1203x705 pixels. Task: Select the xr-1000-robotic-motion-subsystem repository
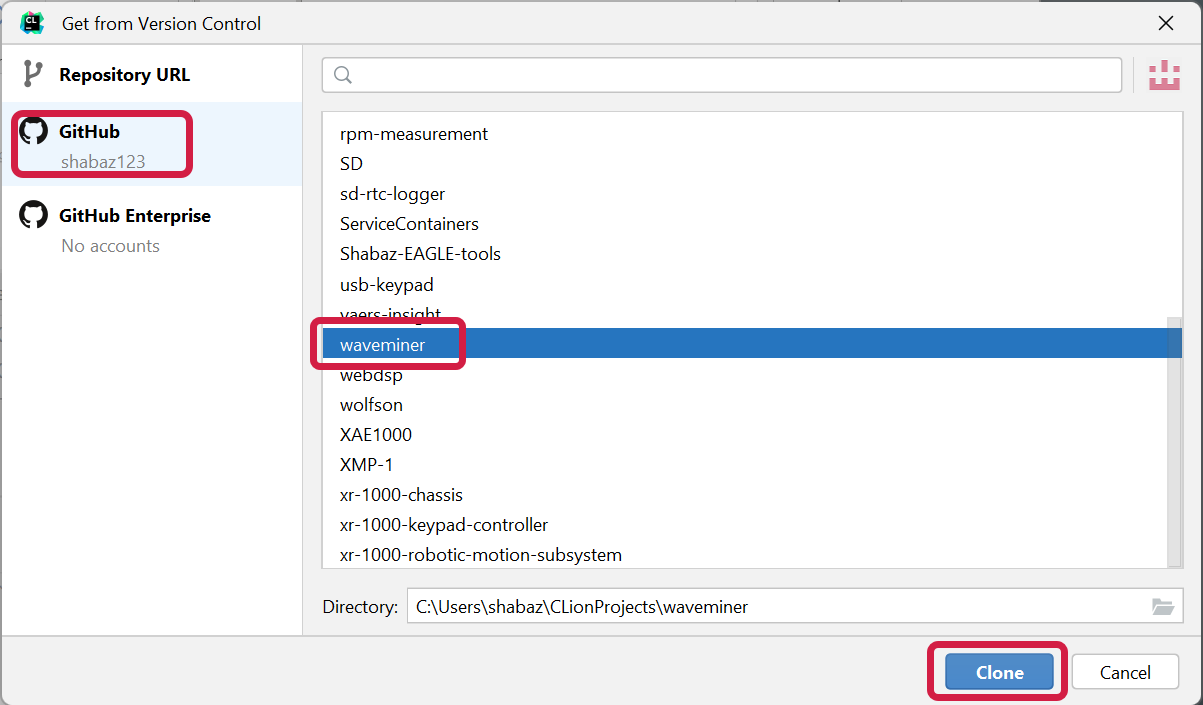click(744, 555)
